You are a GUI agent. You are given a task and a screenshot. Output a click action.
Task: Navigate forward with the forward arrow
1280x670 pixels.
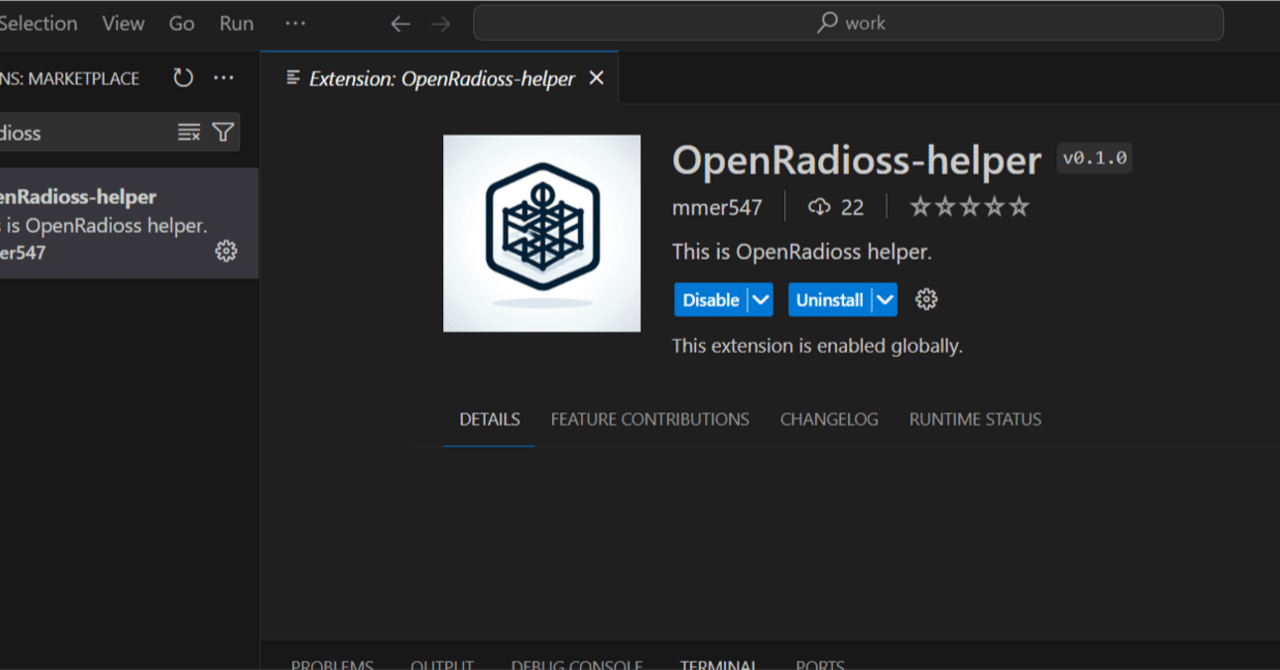[x=440, y=22]
